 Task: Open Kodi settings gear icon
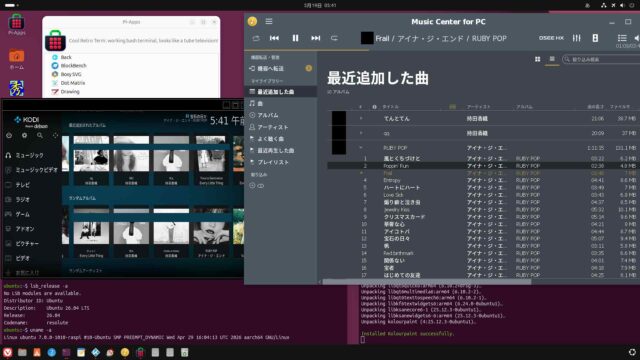coord(24,136)
